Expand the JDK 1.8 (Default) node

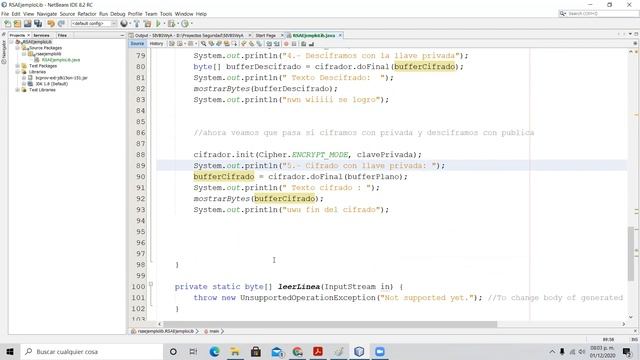tap(24, 84)
